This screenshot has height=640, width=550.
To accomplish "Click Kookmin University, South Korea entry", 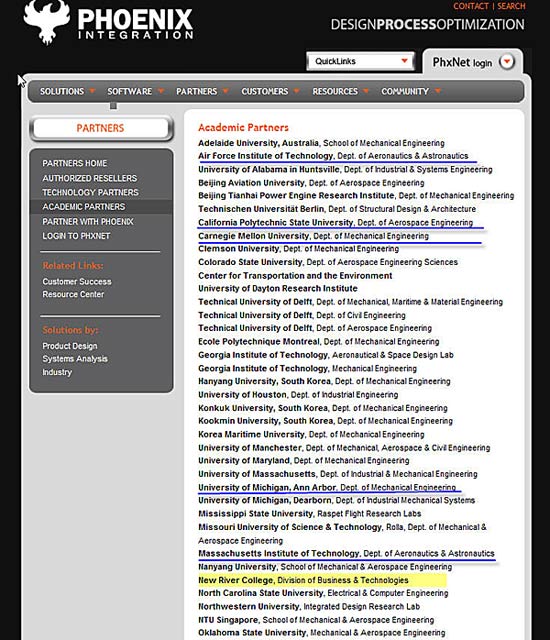I will coord(325,421).
